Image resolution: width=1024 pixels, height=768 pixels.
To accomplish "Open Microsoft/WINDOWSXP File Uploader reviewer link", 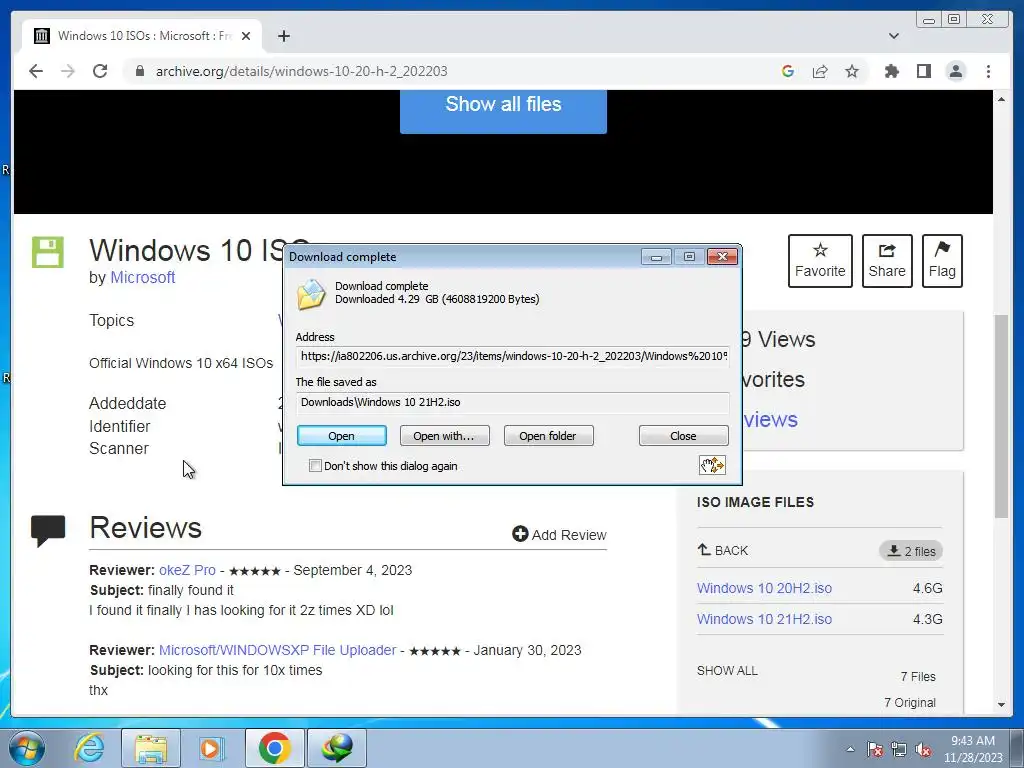I will pyautogui.click(x=278, y=650).
